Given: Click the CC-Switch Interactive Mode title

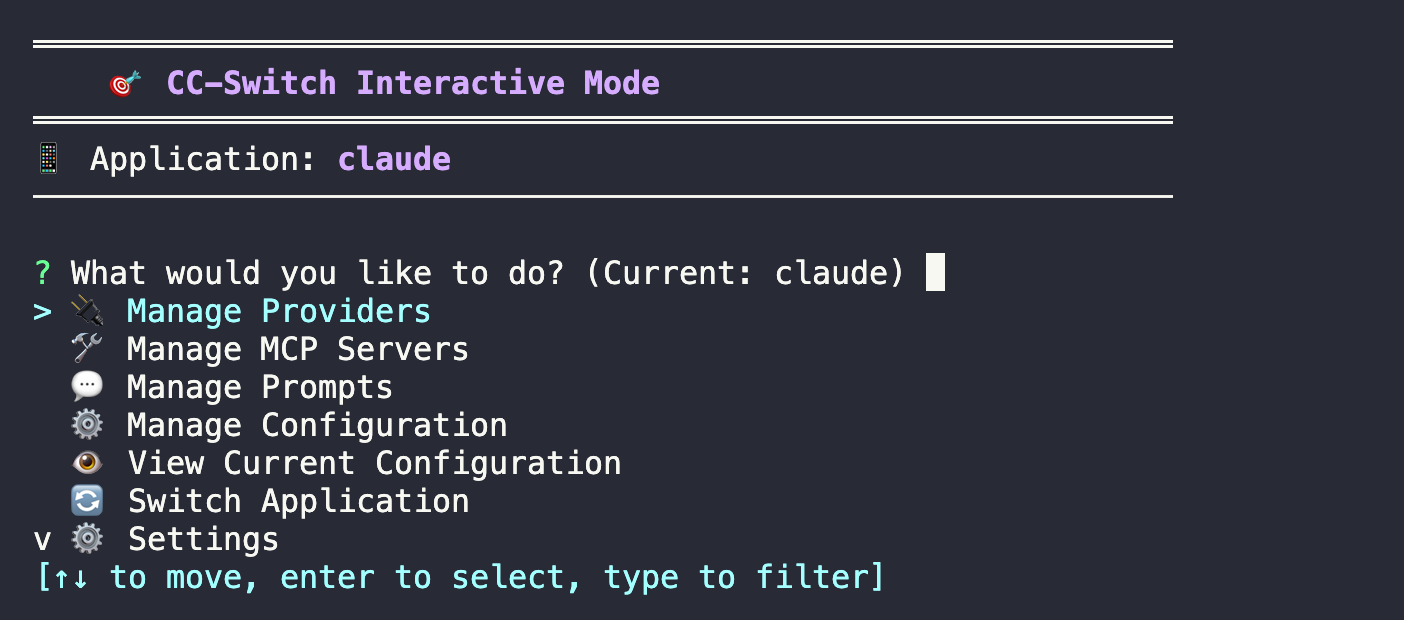Looking at the screenshot, I should click(413, 83).
